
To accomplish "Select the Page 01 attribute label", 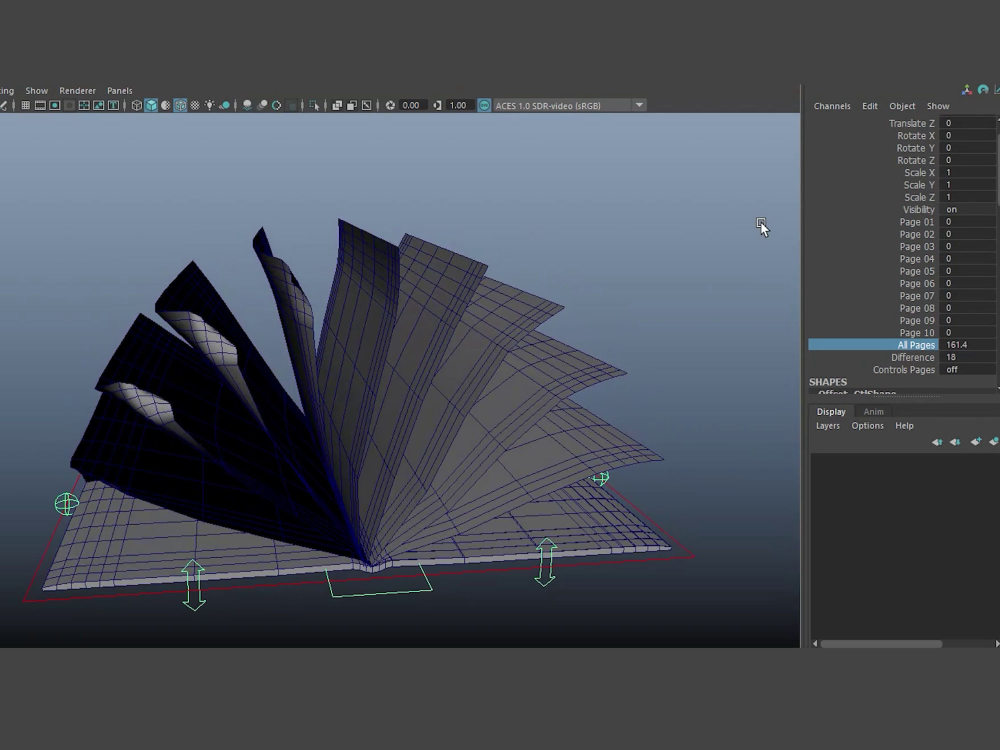I will coord(916,222).
